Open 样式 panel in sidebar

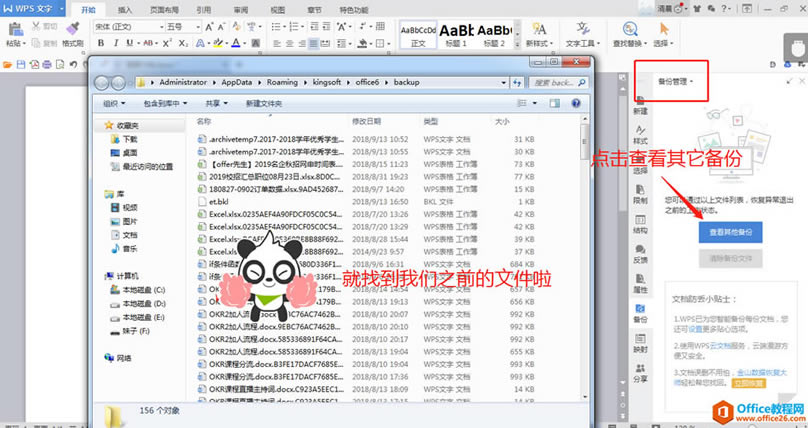(641, 135)
